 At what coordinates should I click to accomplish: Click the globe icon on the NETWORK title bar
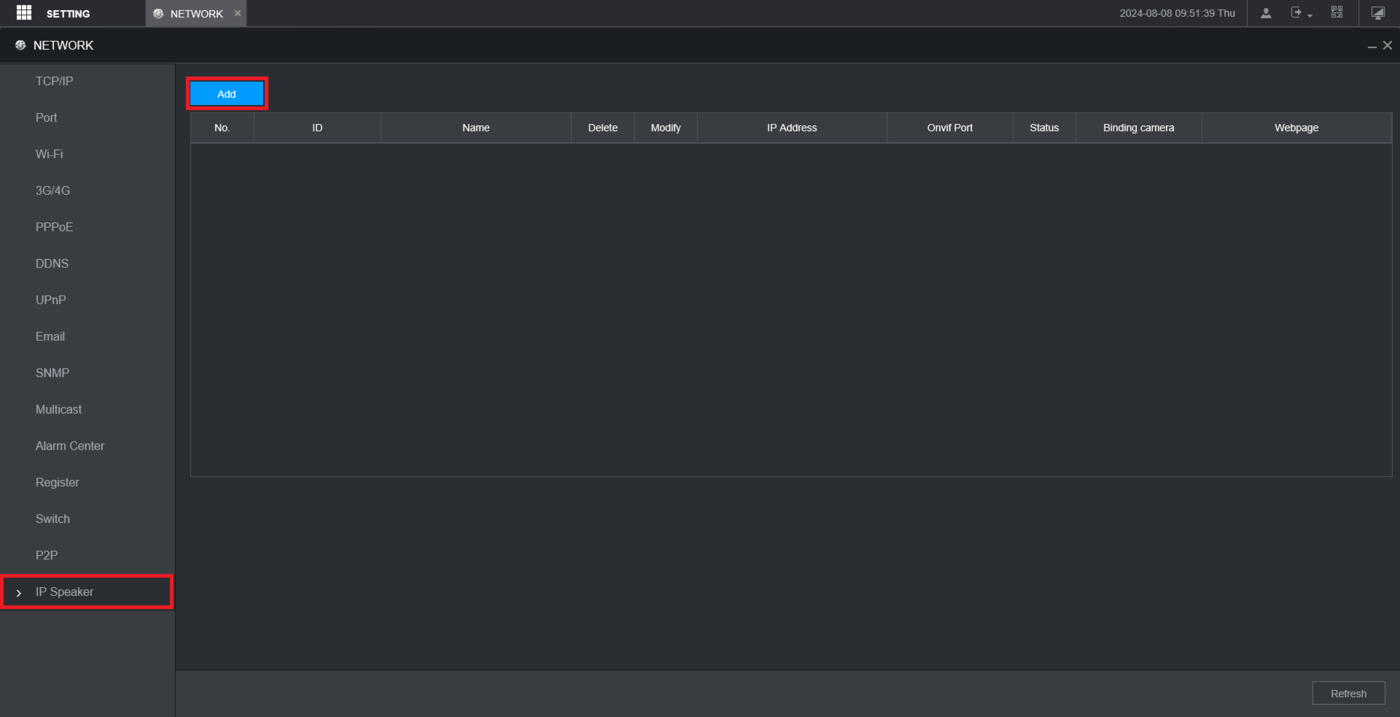[x=18, y=44]
